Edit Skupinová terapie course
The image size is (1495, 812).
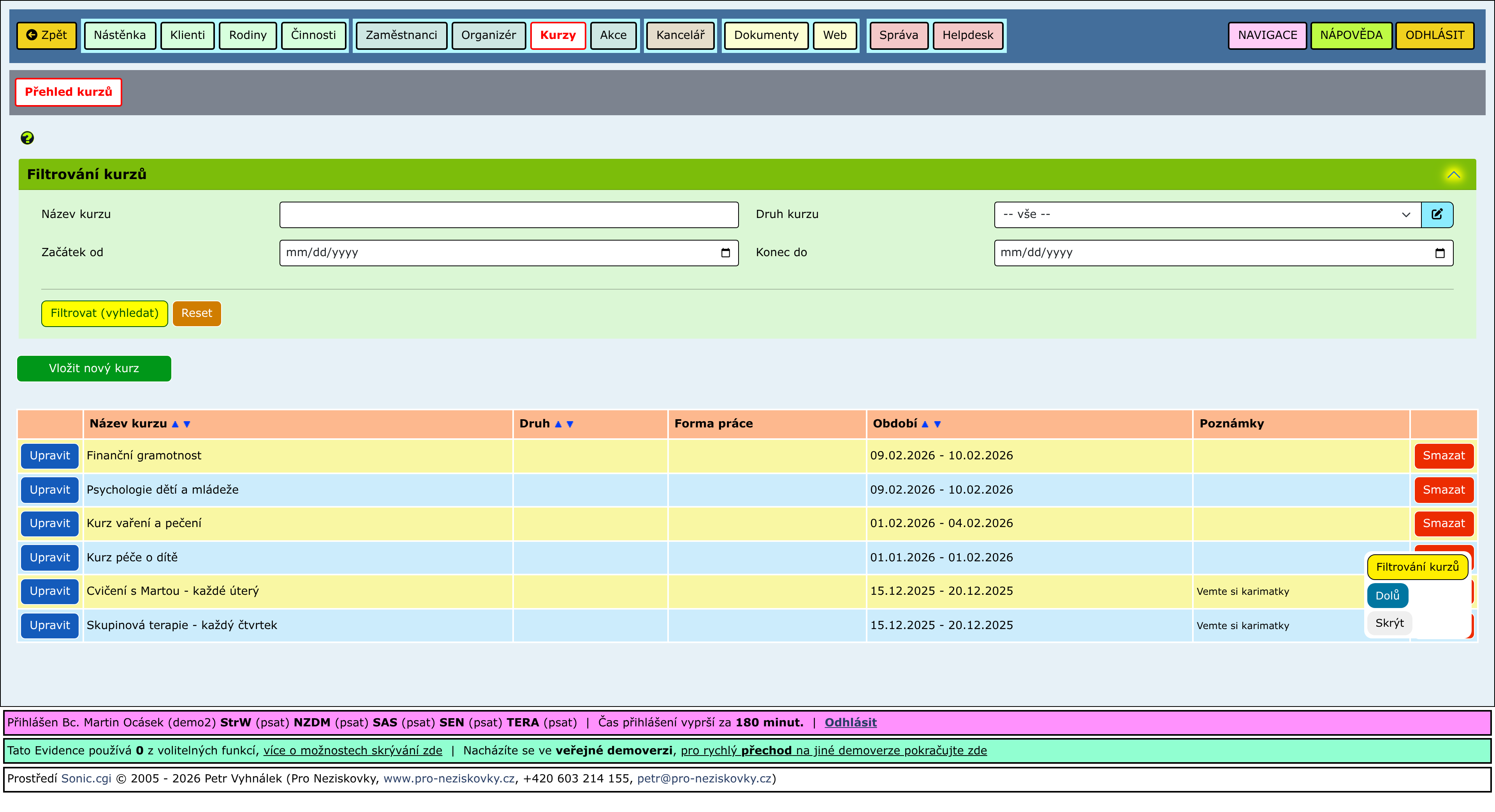50,626
